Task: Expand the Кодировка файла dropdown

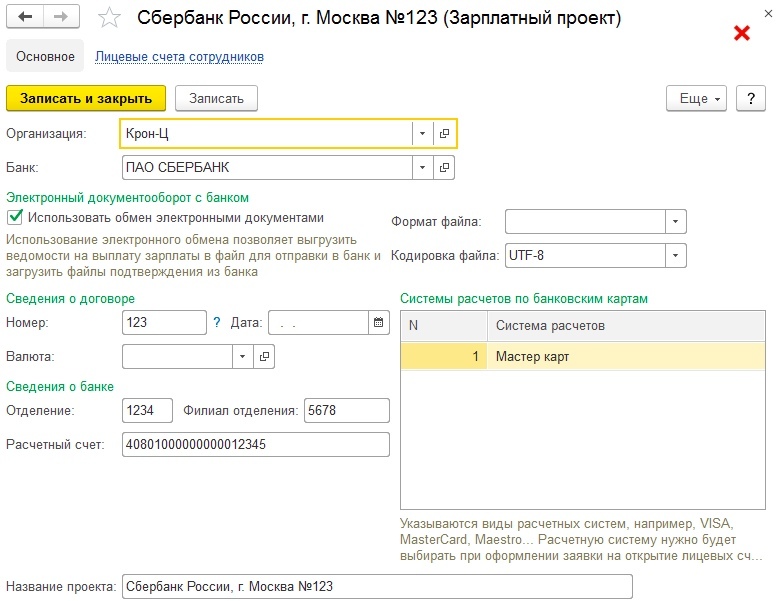Action: click(x=676, y=256)
